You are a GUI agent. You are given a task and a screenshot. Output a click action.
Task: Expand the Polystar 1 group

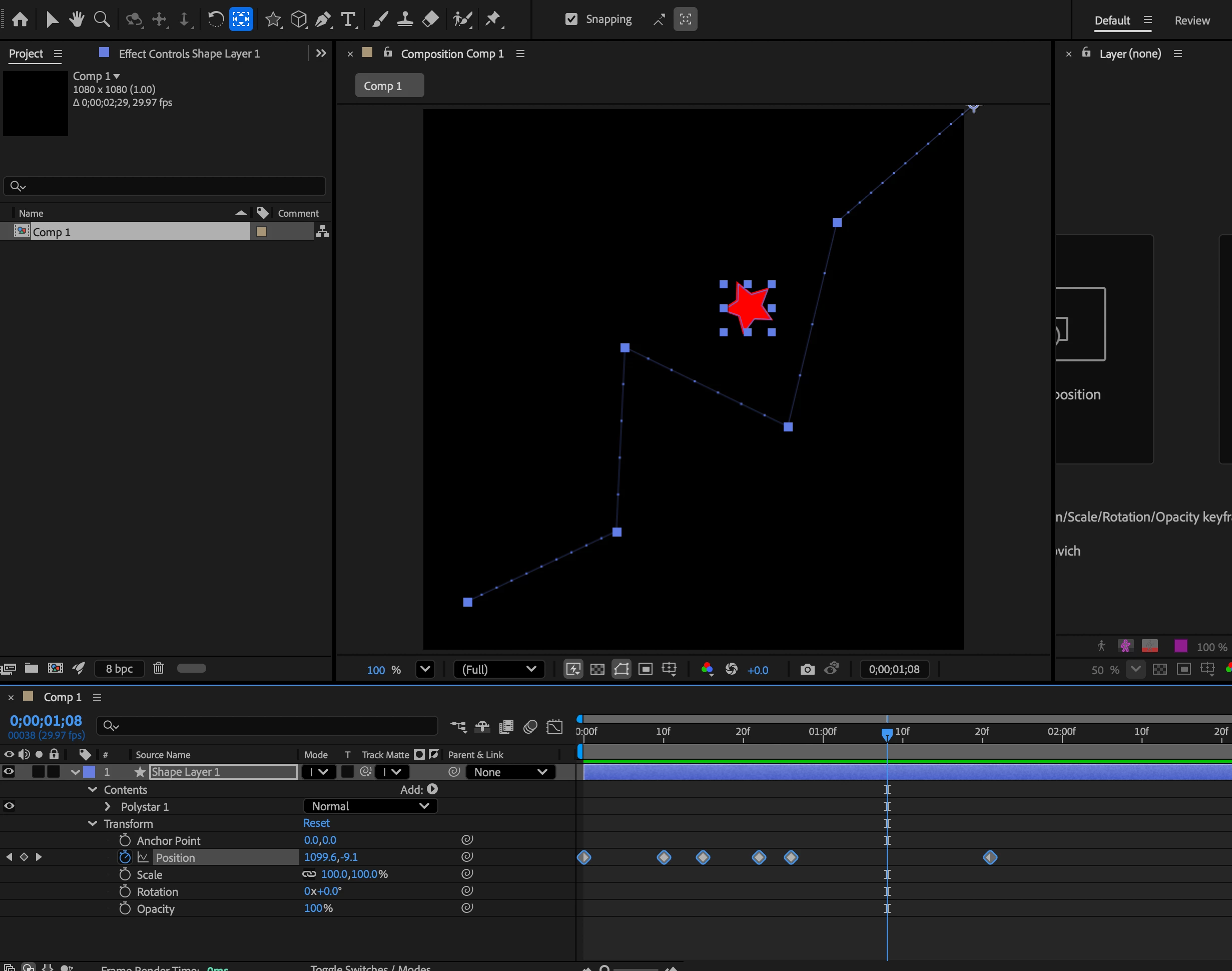(108, 806)
